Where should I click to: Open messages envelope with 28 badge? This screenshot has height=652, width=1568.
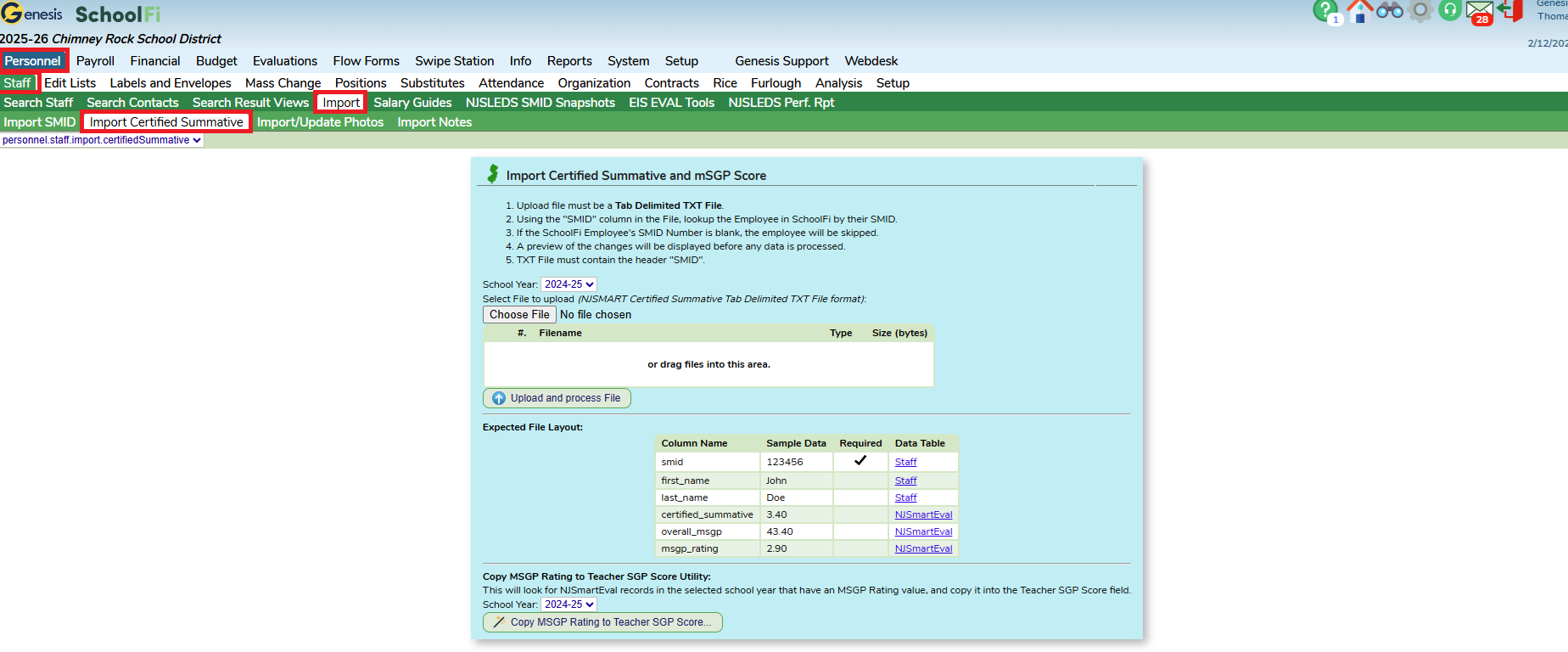pos(1480,12)
